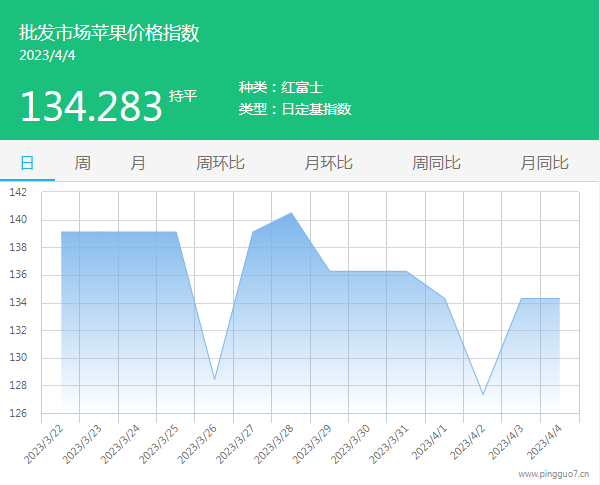Click the index value 134.283
The image size is (600, 485).
point(91,106)
